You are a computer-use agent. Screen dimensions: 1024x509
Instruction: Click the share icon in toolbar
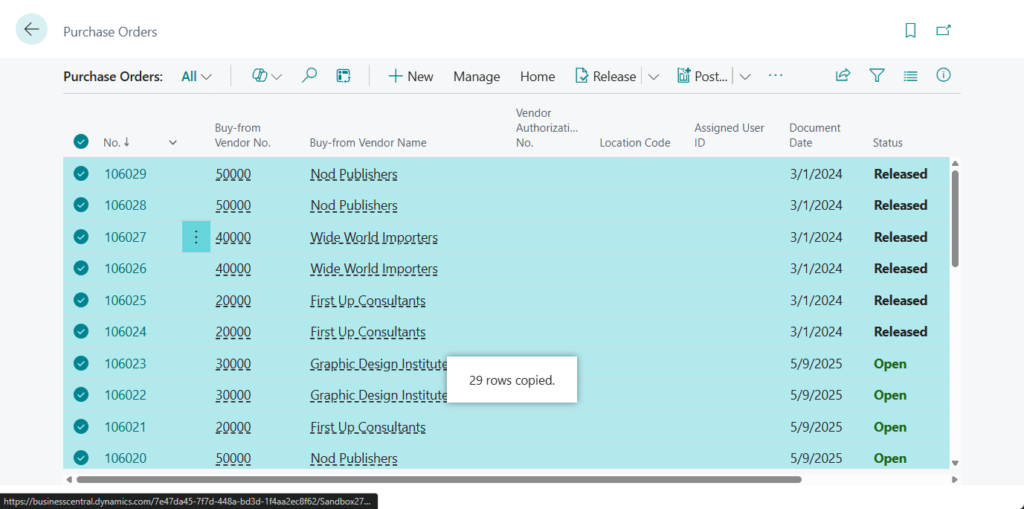pyautogui.click(x=843, y=76)
